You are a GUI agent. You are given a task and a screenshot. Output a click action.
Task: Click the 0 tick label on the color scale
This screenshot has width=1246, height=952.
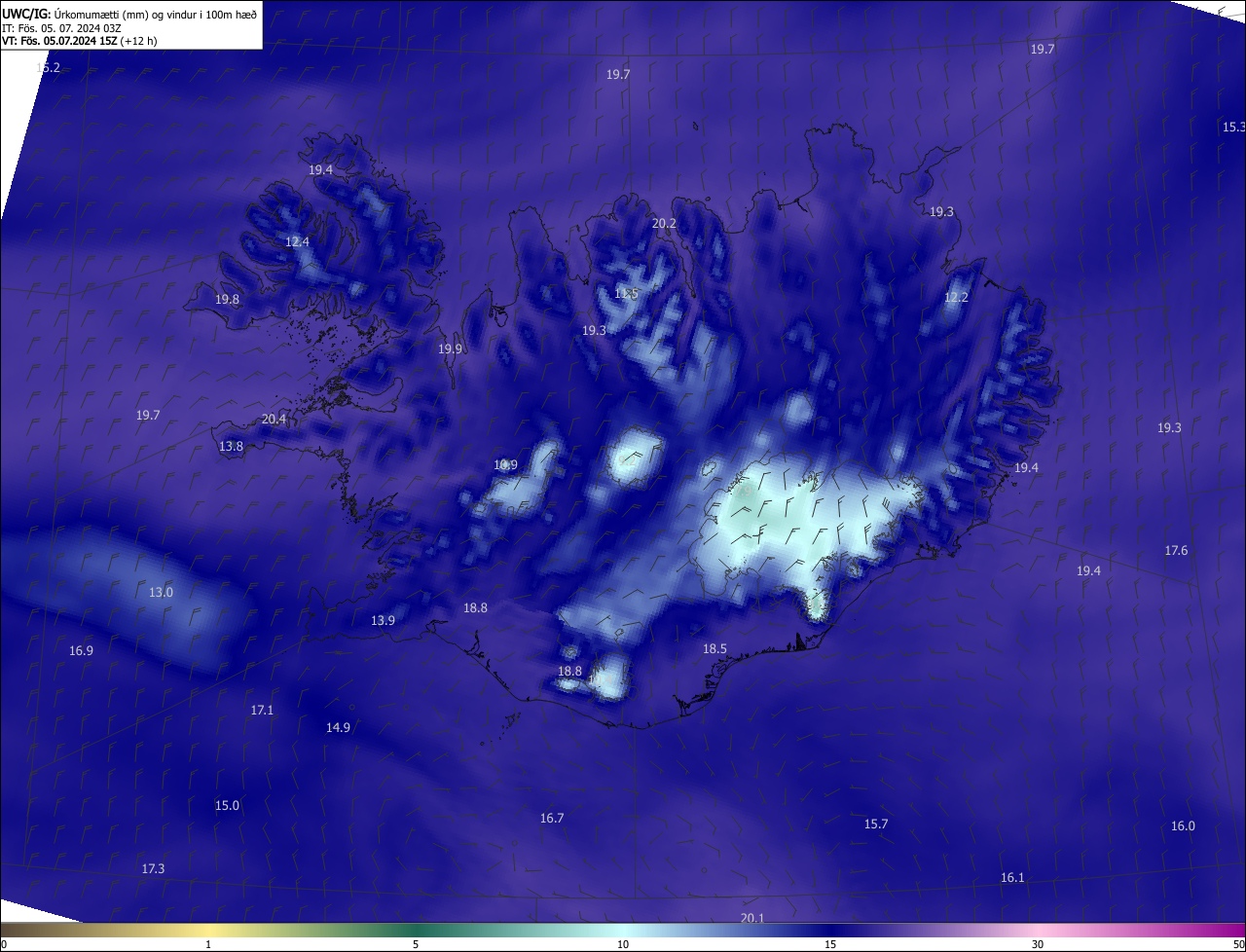coord(4,944)
